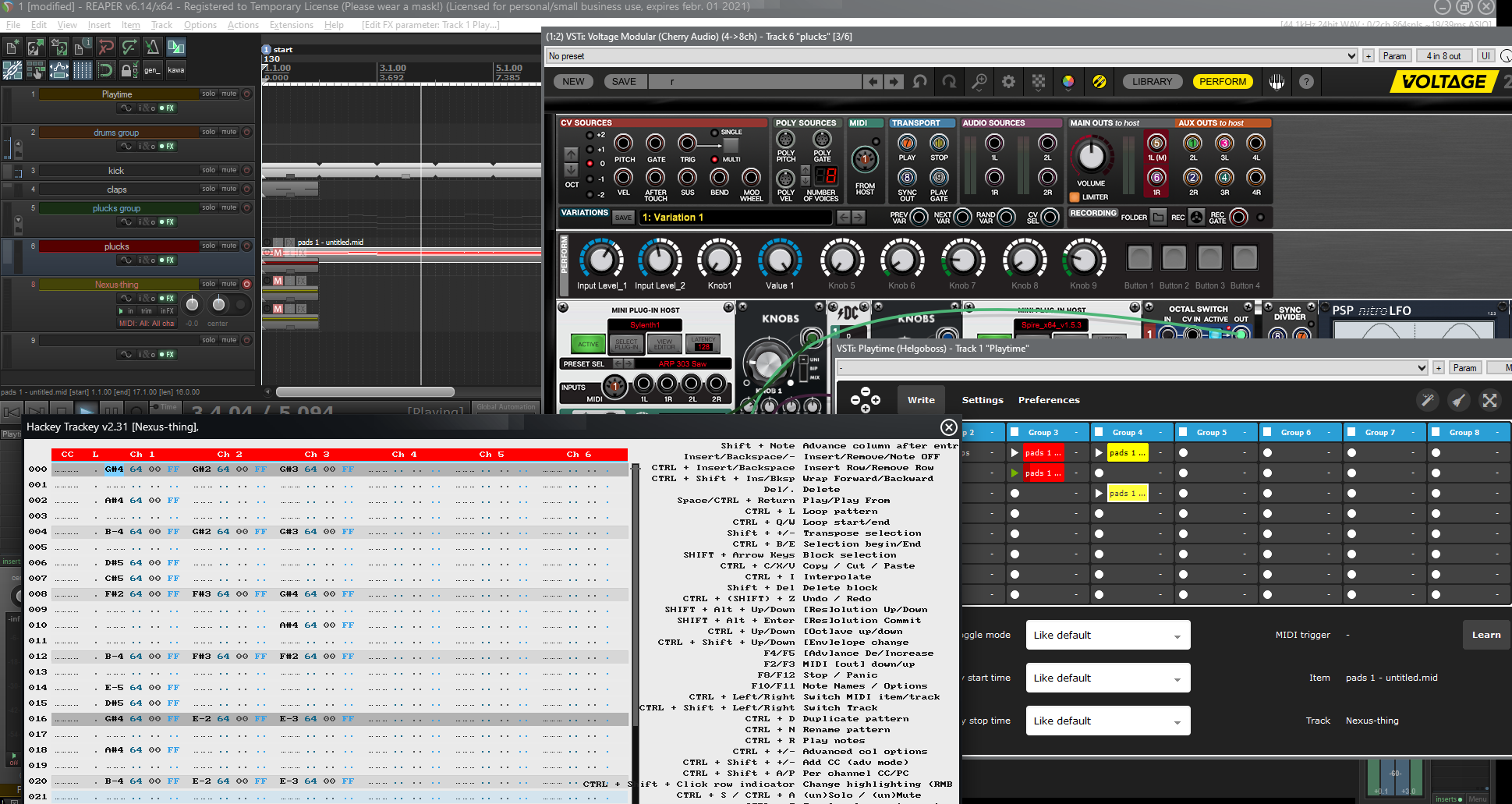Open the Track menu
The width and height of the screenshot is (1512, 804).
(x=162, y=25)
